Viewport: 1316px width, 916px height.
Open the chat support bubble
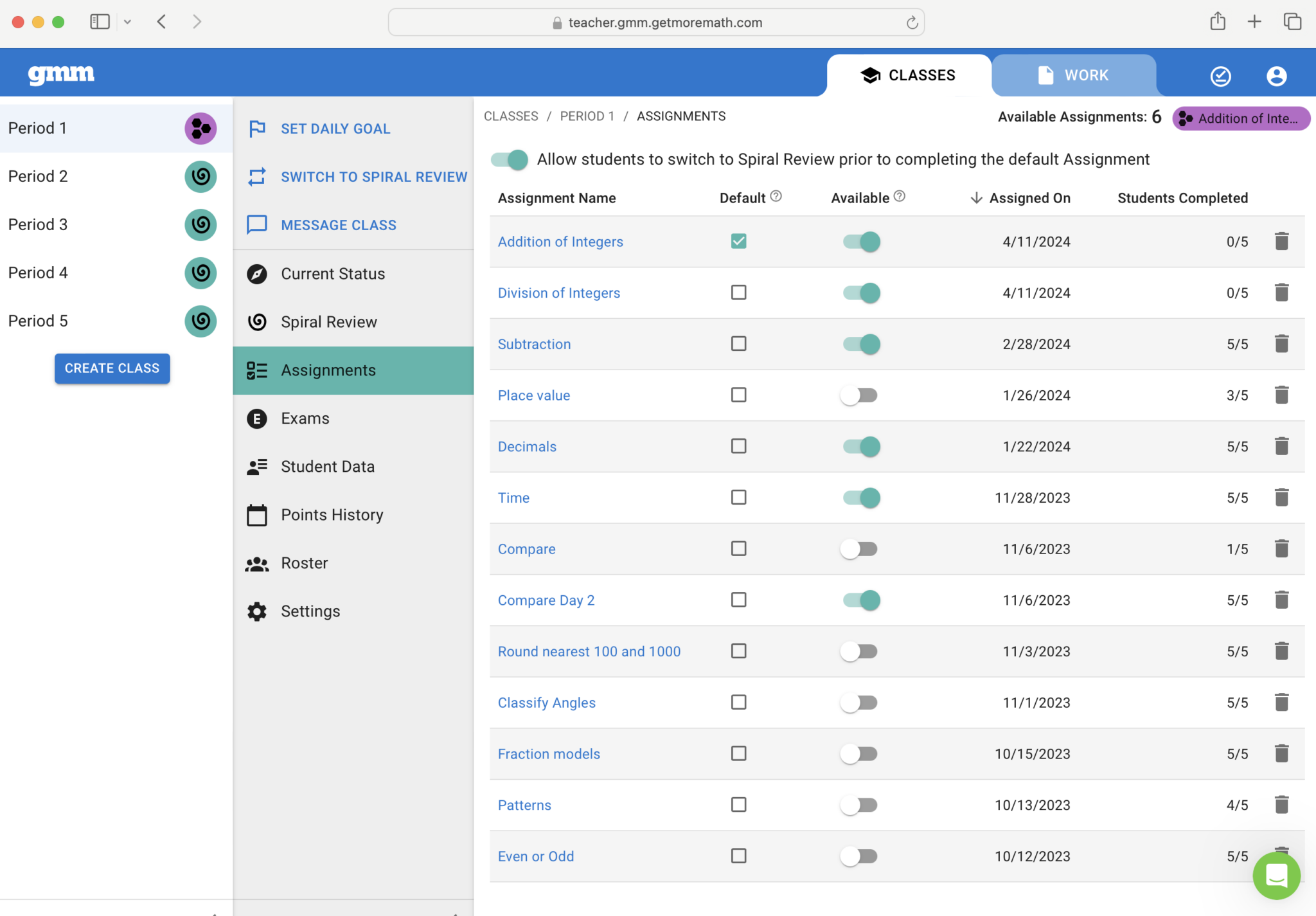tap(1276, 875)
